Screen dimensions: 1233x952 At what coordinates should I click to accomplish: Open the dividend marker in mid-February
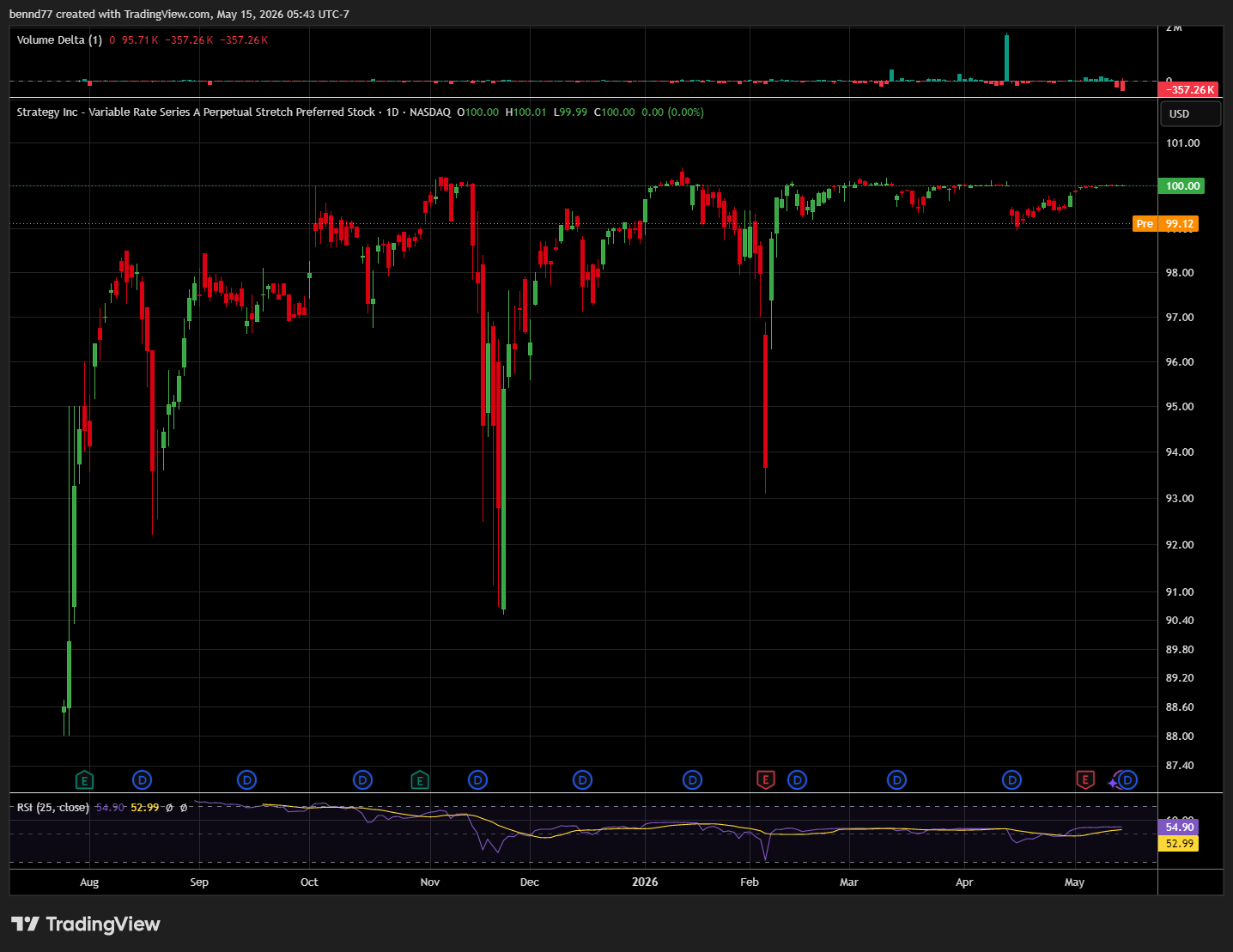[x=797, y=780]
